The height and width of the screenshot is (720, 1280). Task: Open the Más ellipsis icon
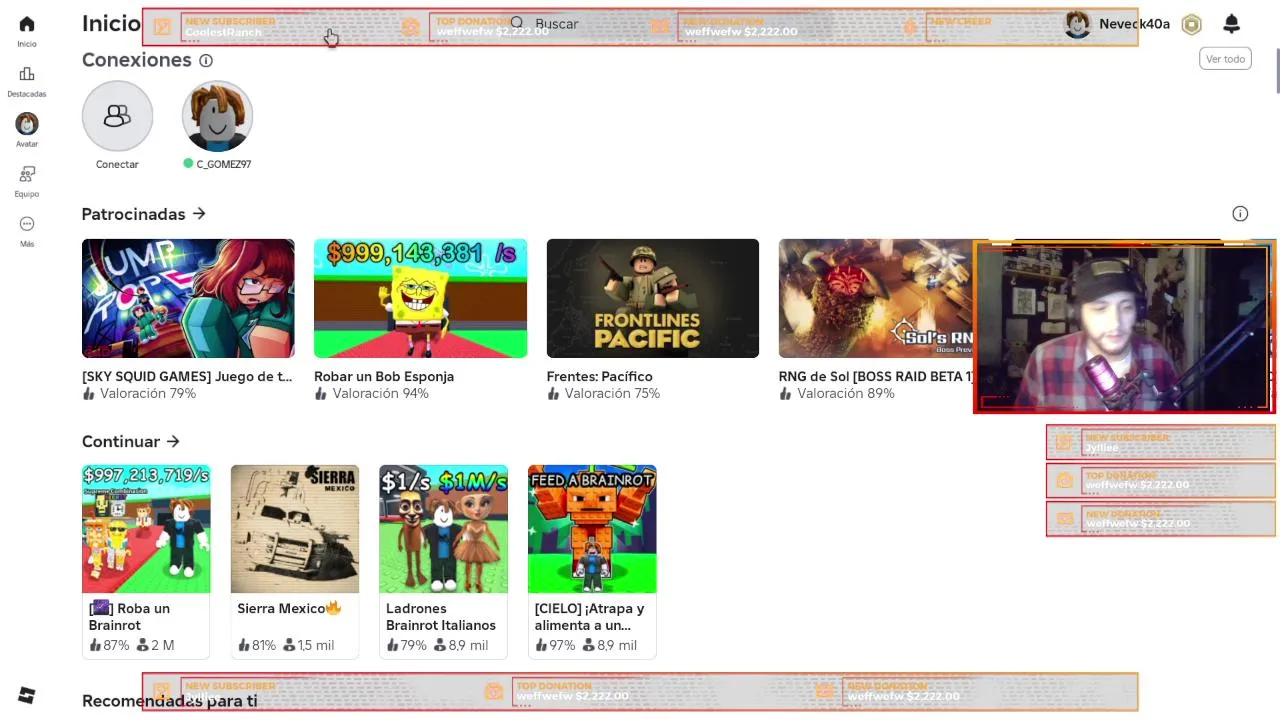point(27,224)
